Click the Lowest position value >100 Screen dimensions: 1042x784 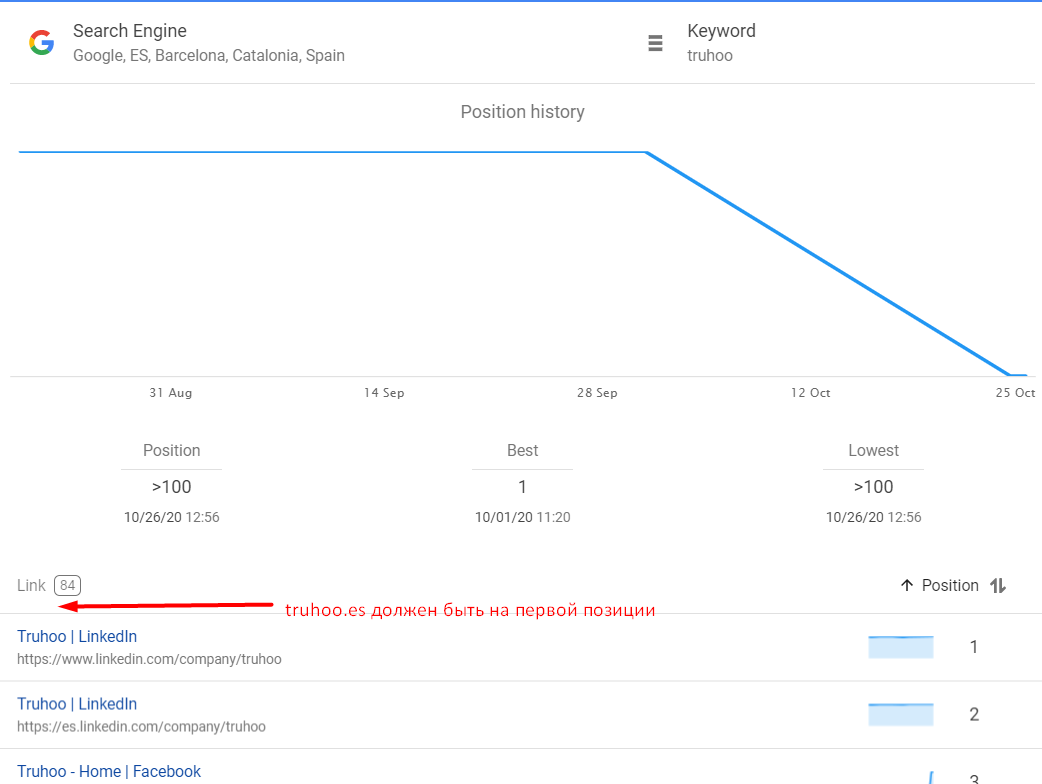873,487
